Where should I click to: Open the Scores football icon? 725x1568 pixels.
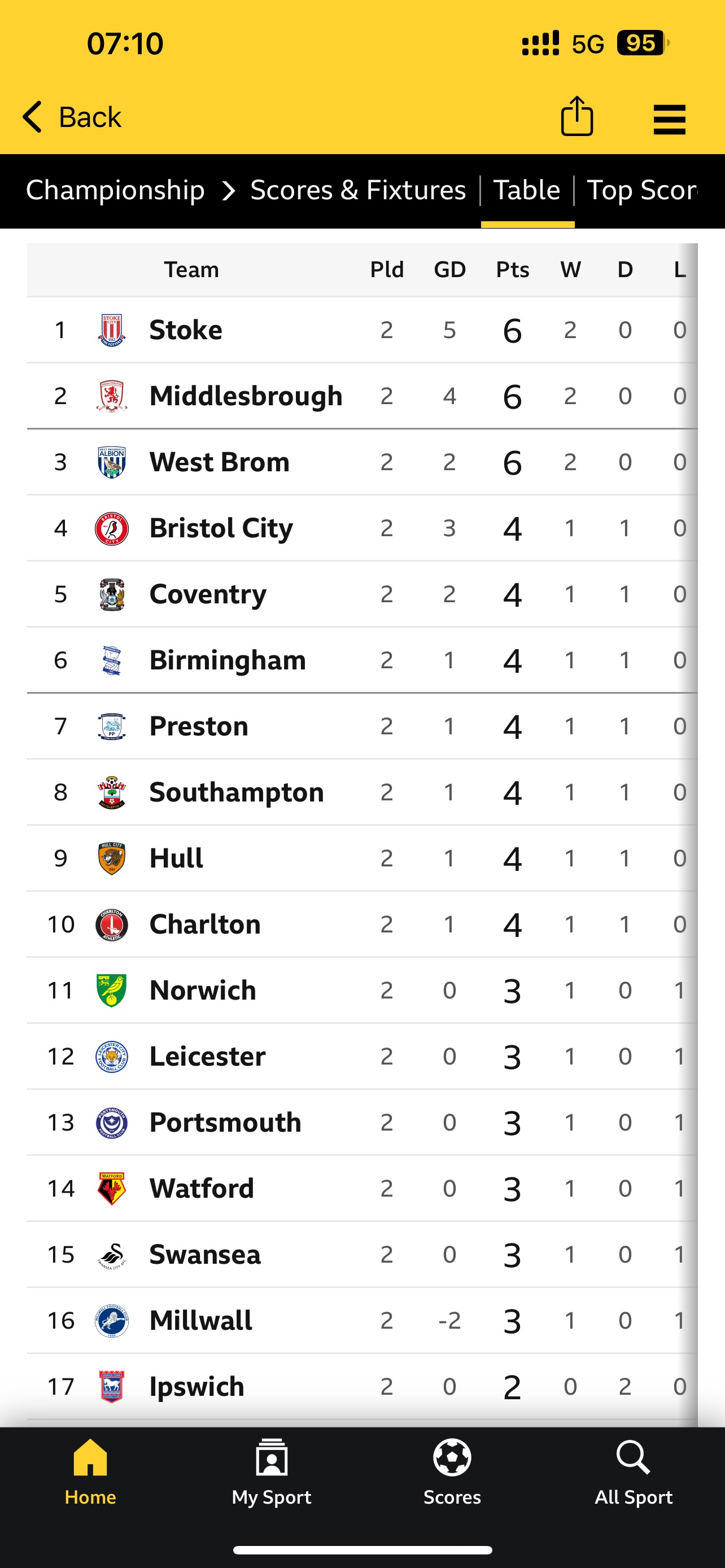coord(452,1457)
